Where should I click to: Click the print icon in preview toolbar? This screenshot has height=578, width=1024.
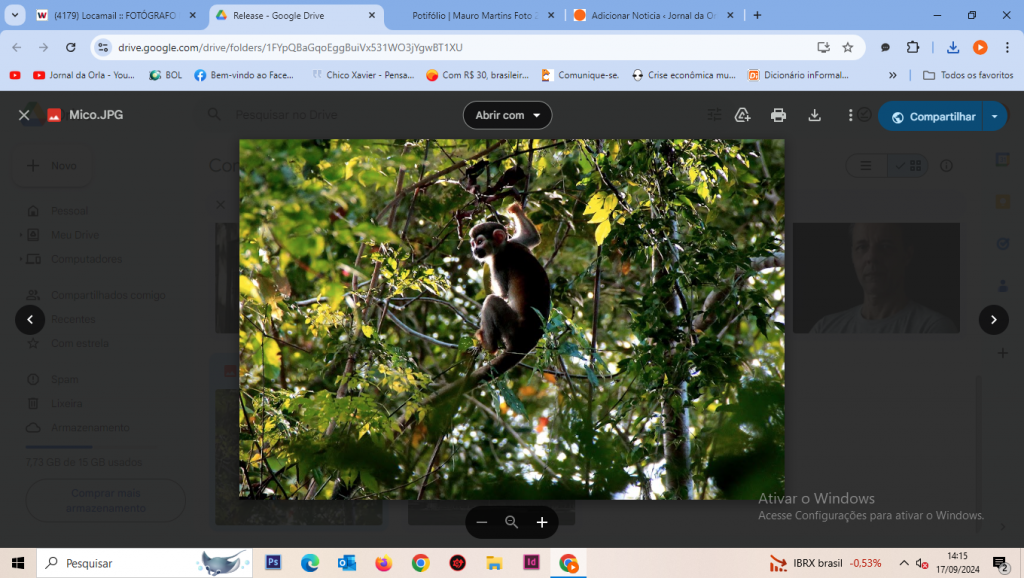point(778,116)
